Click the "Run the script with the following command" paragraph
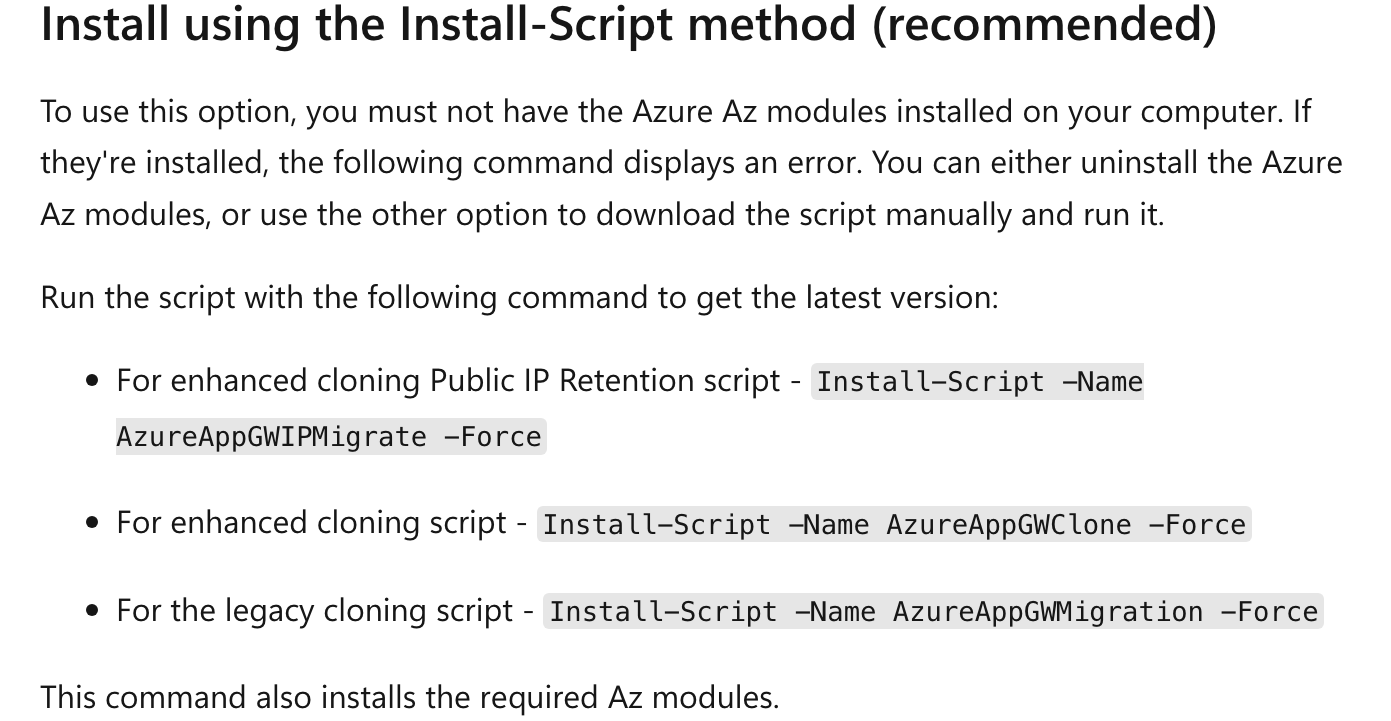This screenshot has width=1391, height=721. tap(519, 298)
